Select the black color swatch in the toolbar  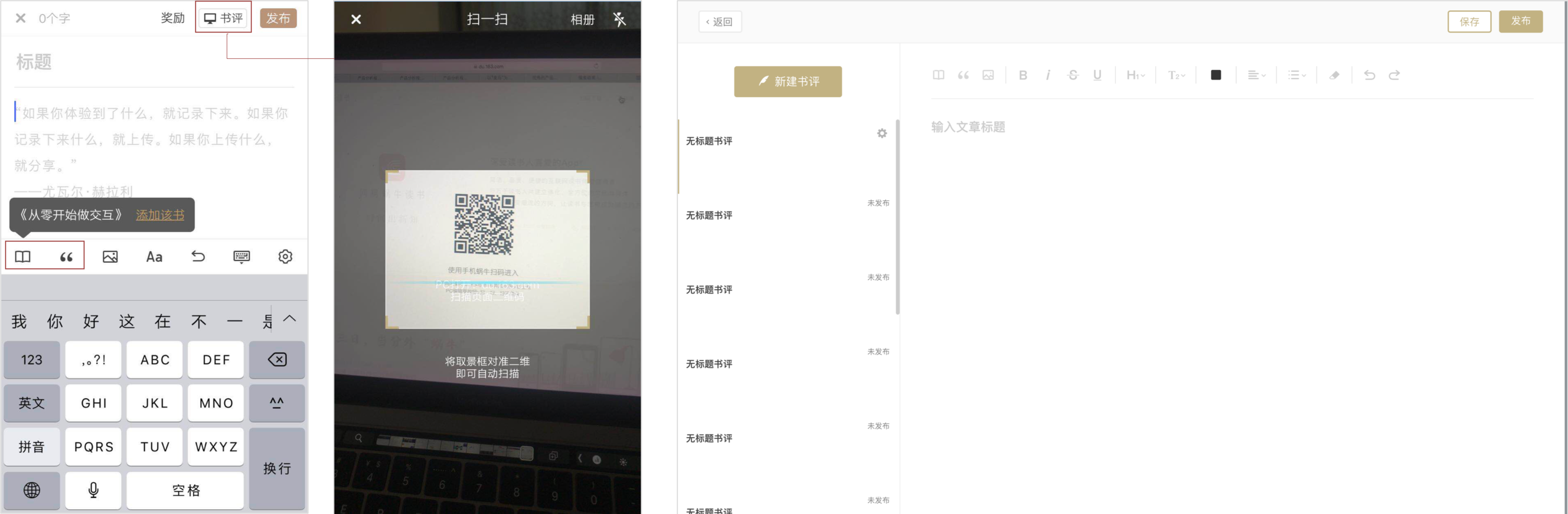tap(1216, 75)
